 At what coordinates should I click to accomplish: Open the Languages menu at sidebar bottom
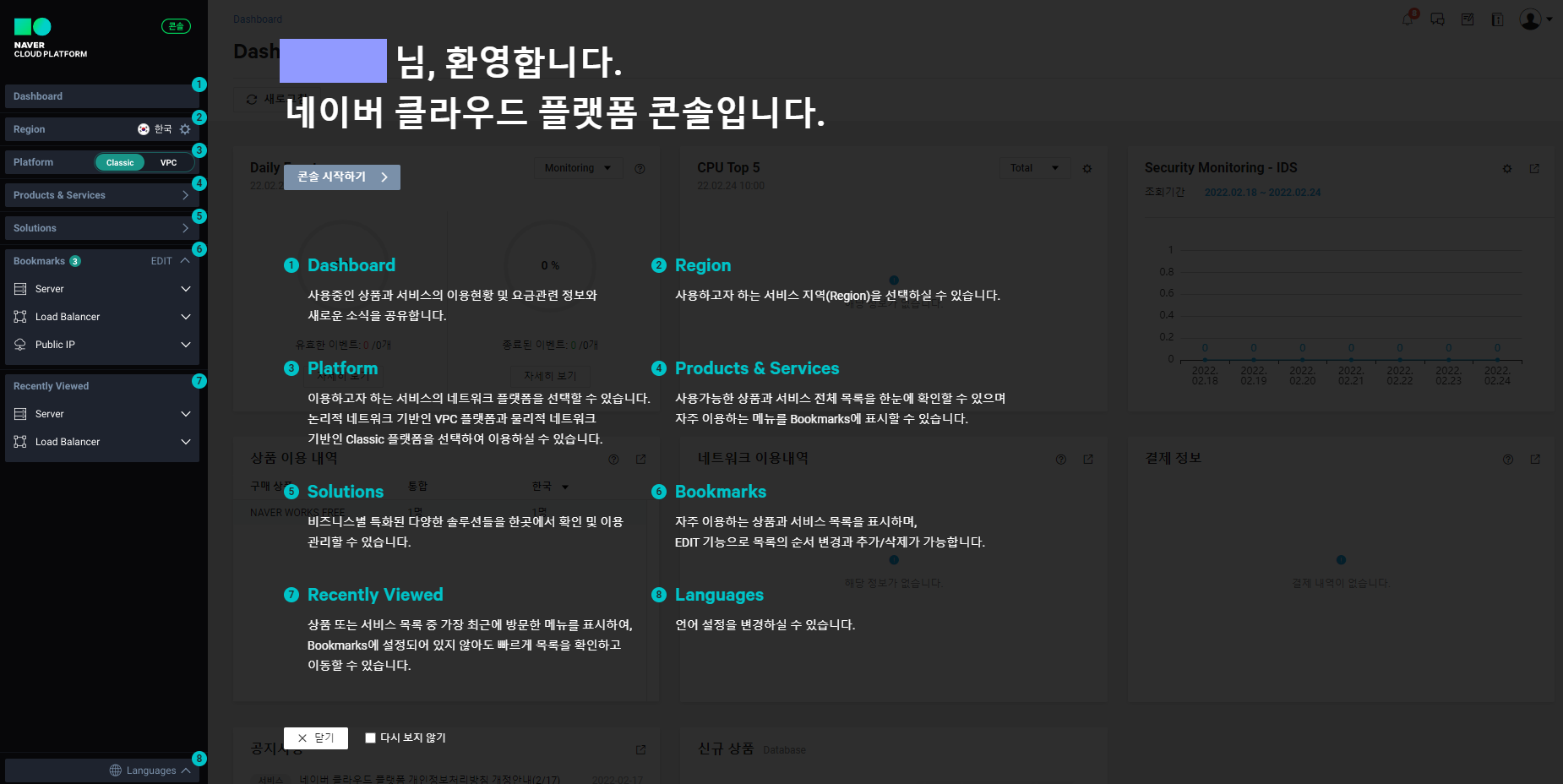pos(150,770)
